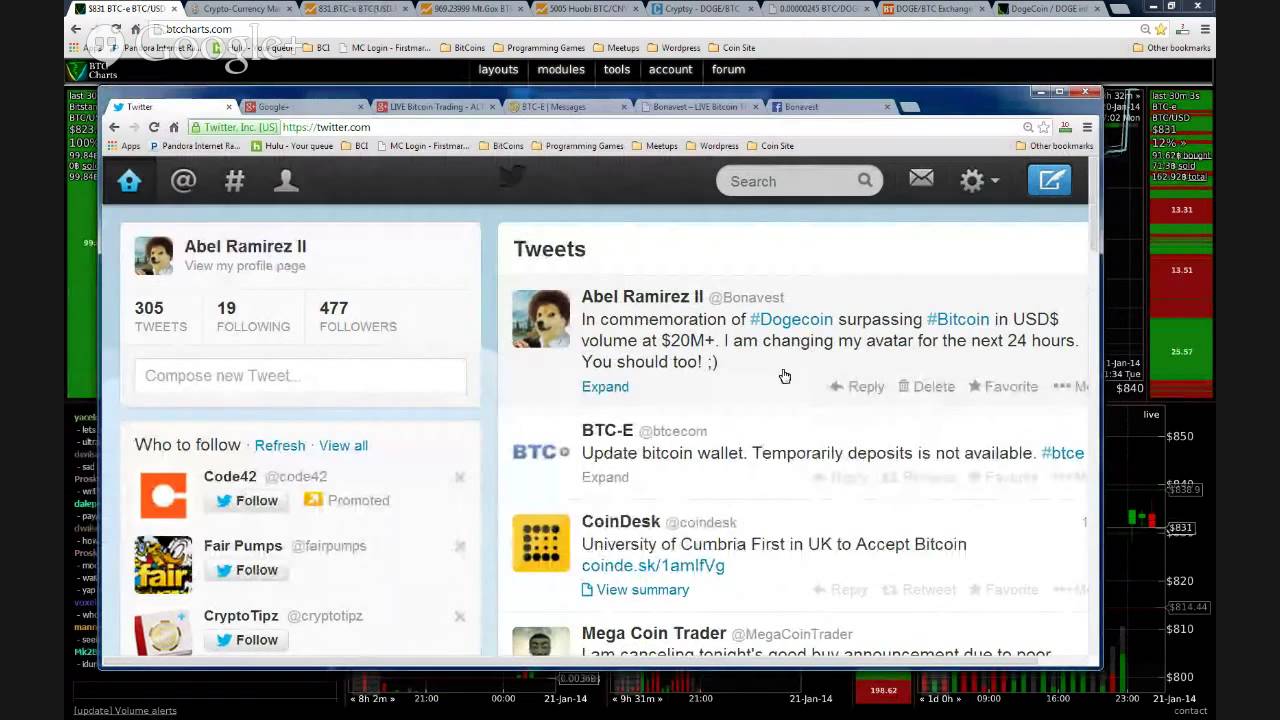Open modules menu in BTC Charts window

[x=561, y=70]
